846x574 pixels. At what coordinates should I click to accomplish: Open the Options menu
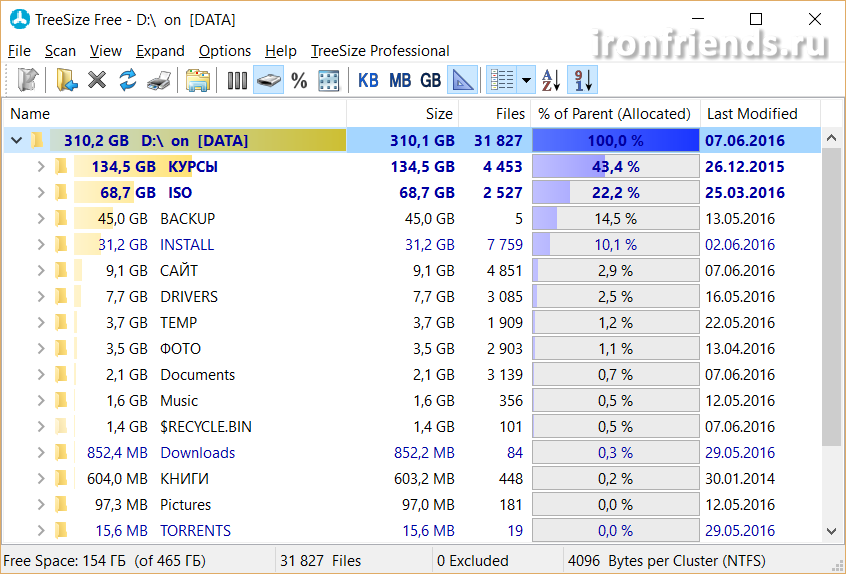(225, 51)
